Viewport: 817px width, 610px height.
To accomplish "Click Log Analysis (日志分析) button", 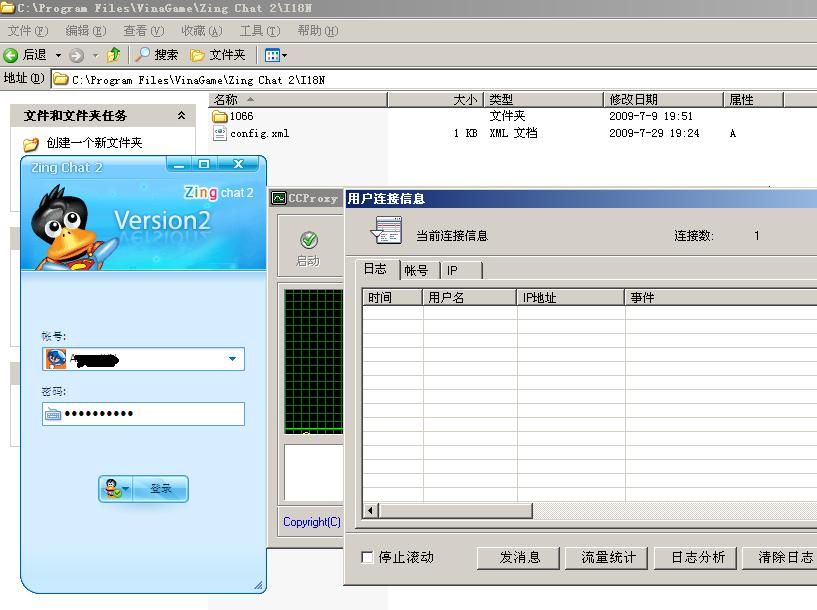I will coord(696,558).
